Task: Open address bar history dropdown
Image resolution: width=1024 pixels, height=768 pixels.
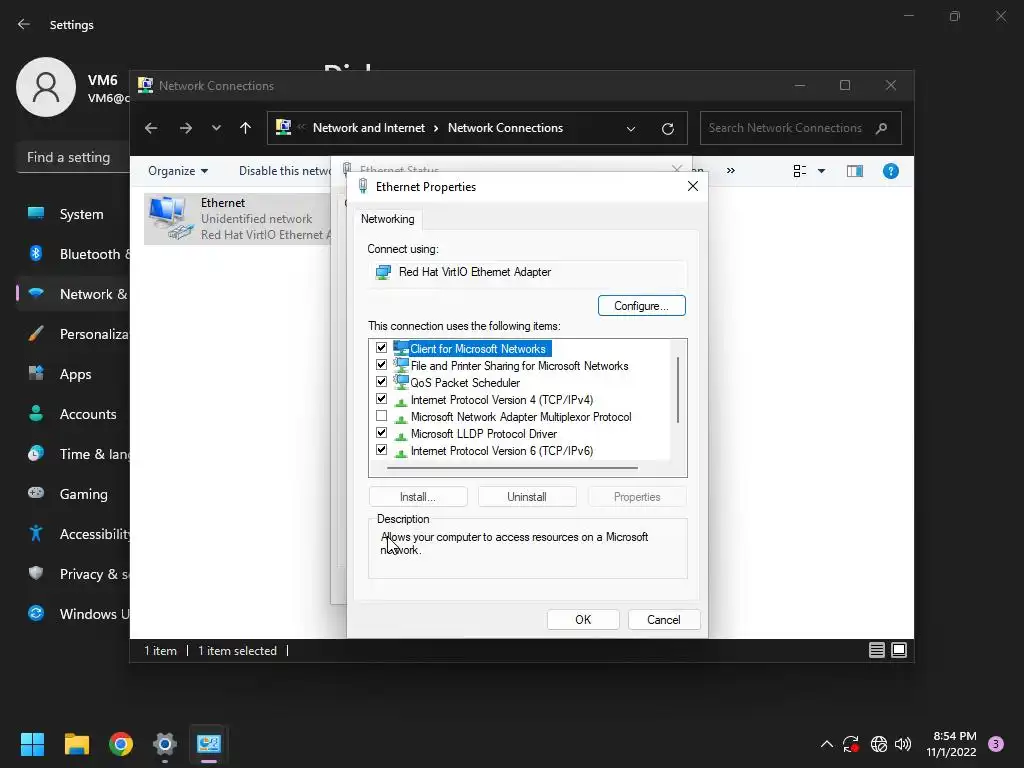Action: click(631, 129)
